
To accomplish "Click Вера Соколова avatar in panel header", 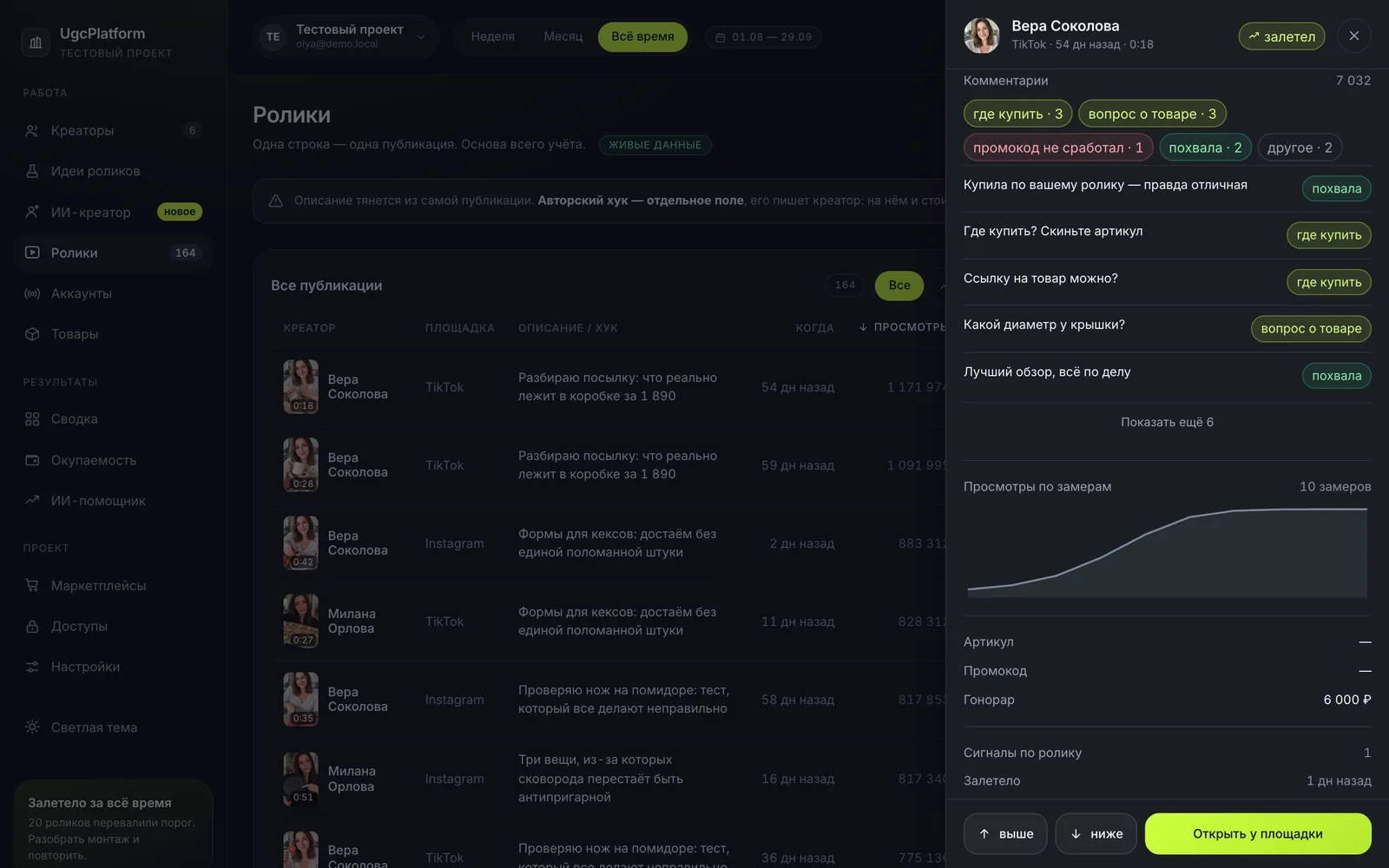I will 982,36.
